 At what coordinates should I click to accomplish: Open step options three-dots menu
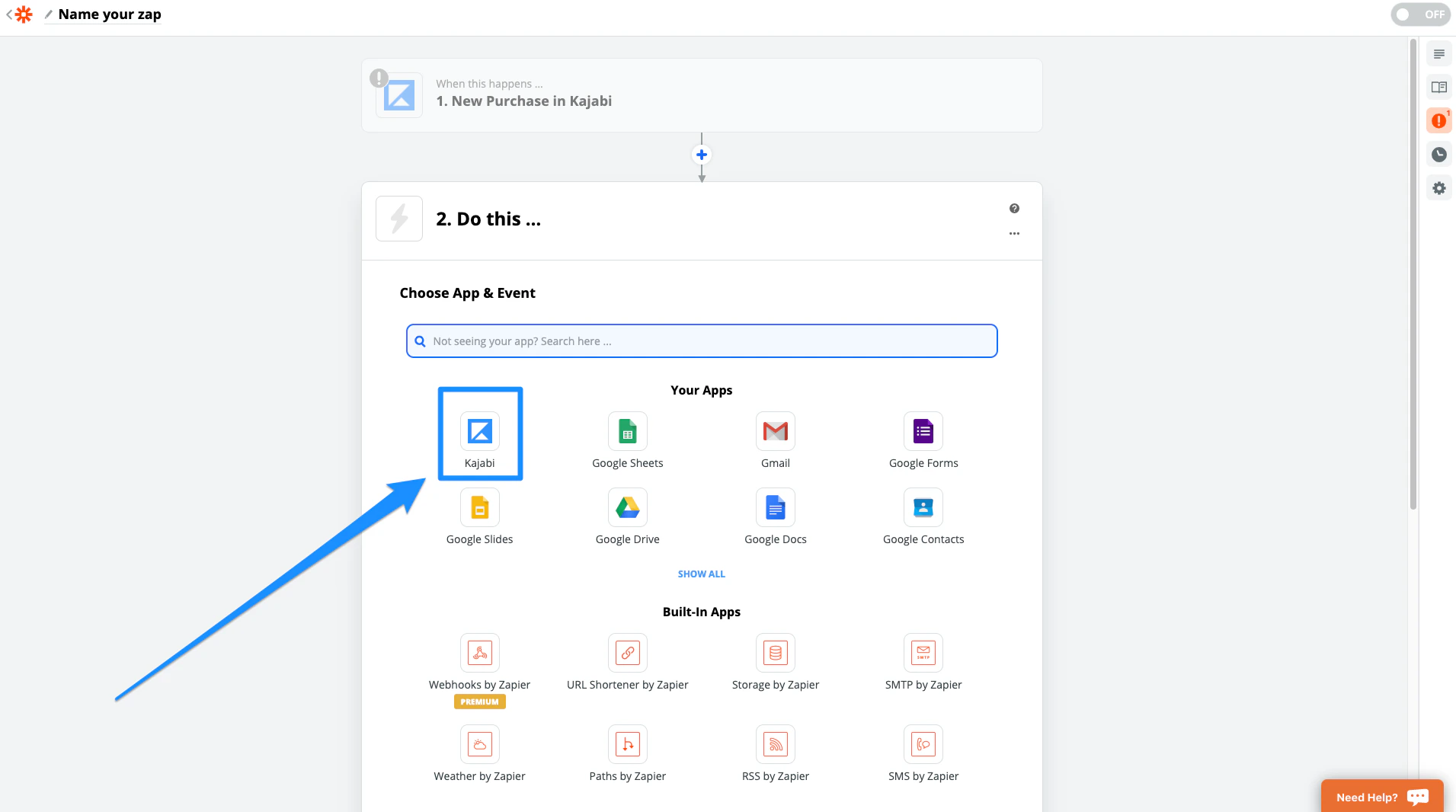point(1014,234)
